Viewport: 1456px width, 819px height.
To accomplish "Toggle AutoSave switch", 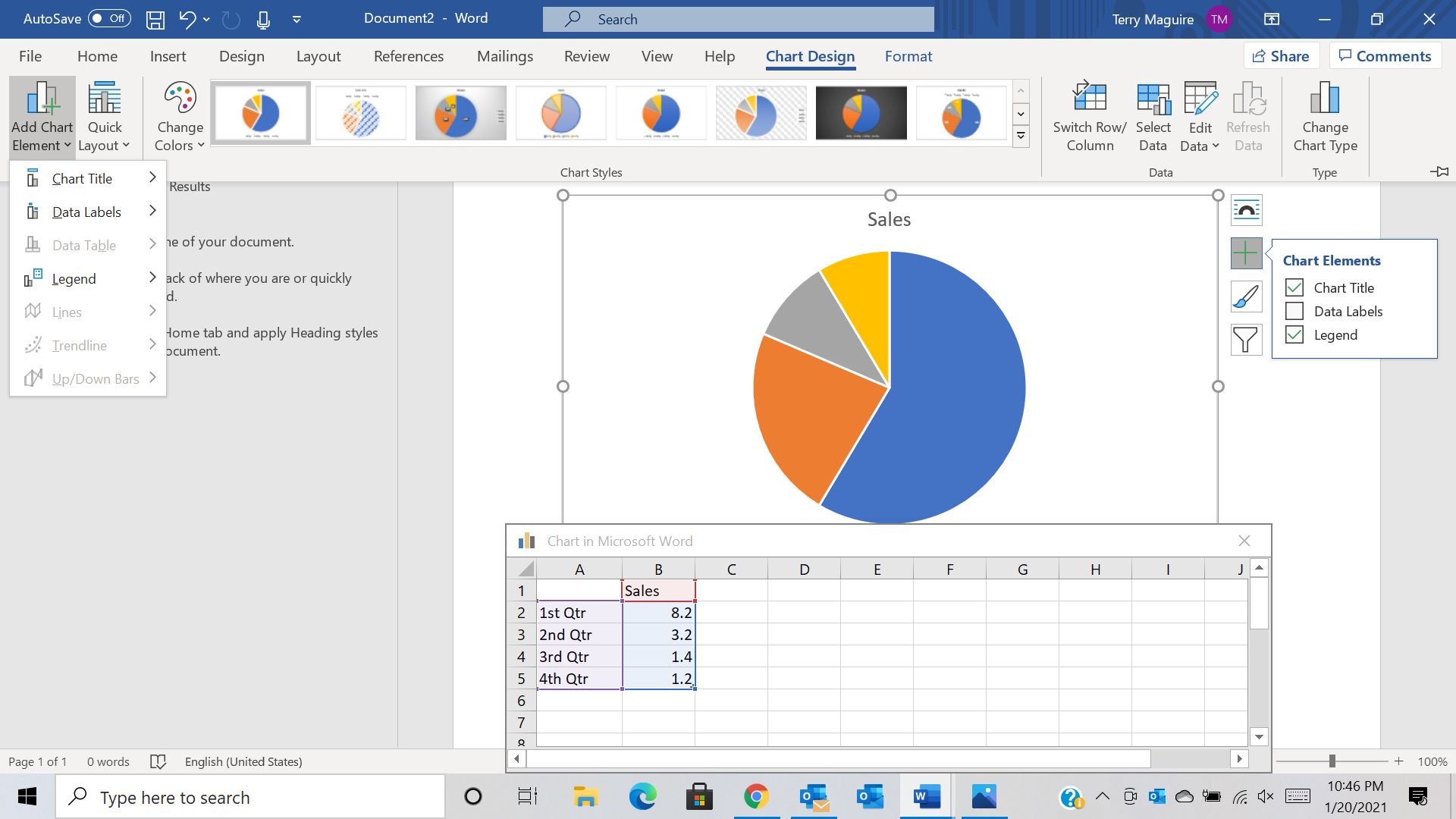I will click(x=108, y=19).
